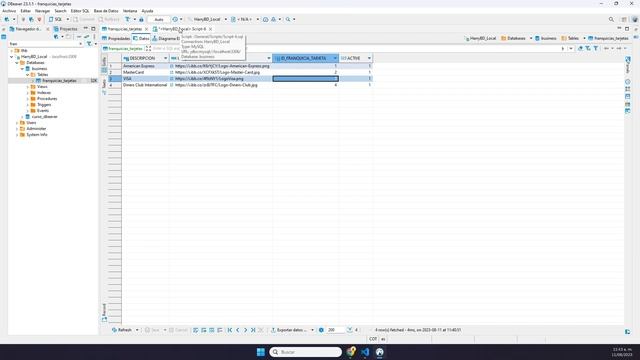The image size is (640, 360).
Task: Open the Editar menu
Action: point(25,11)
